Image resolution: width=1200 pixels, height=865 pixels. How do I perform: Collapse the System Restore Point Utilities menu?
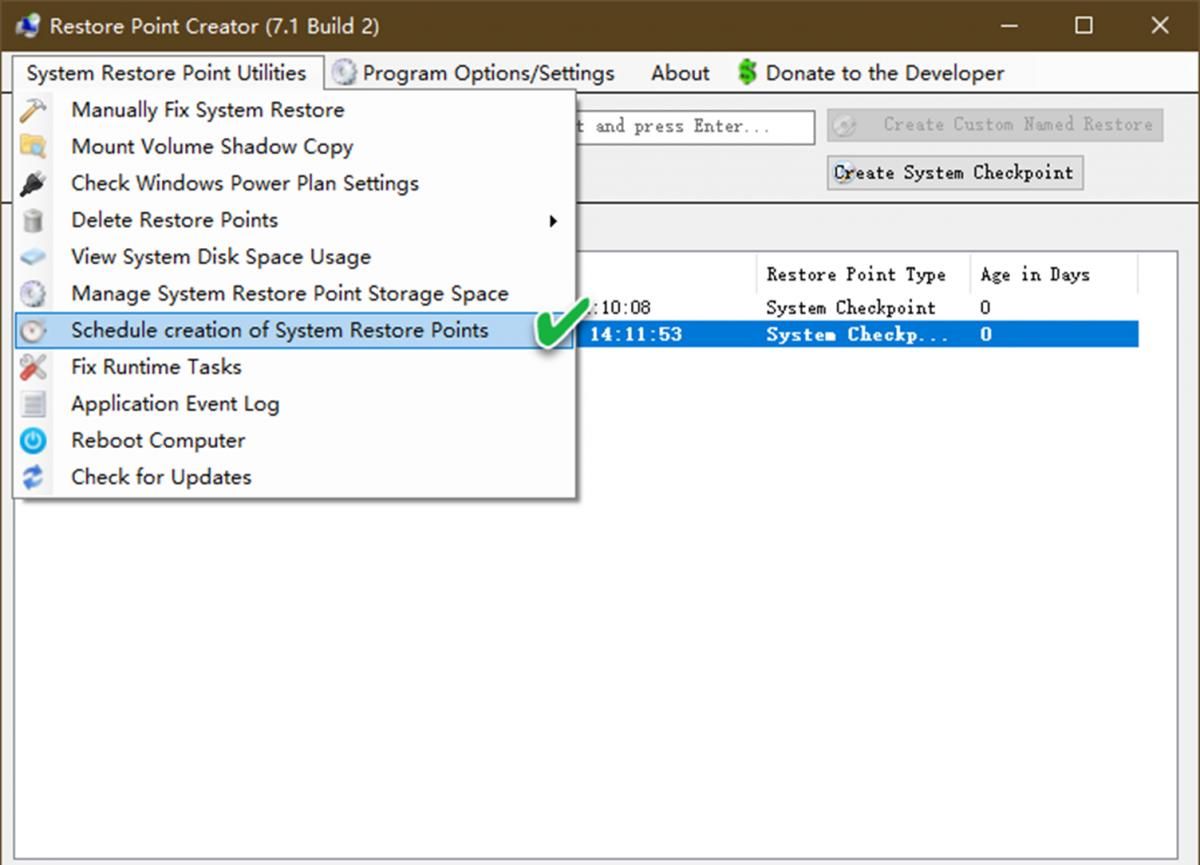tap(168, 73)
